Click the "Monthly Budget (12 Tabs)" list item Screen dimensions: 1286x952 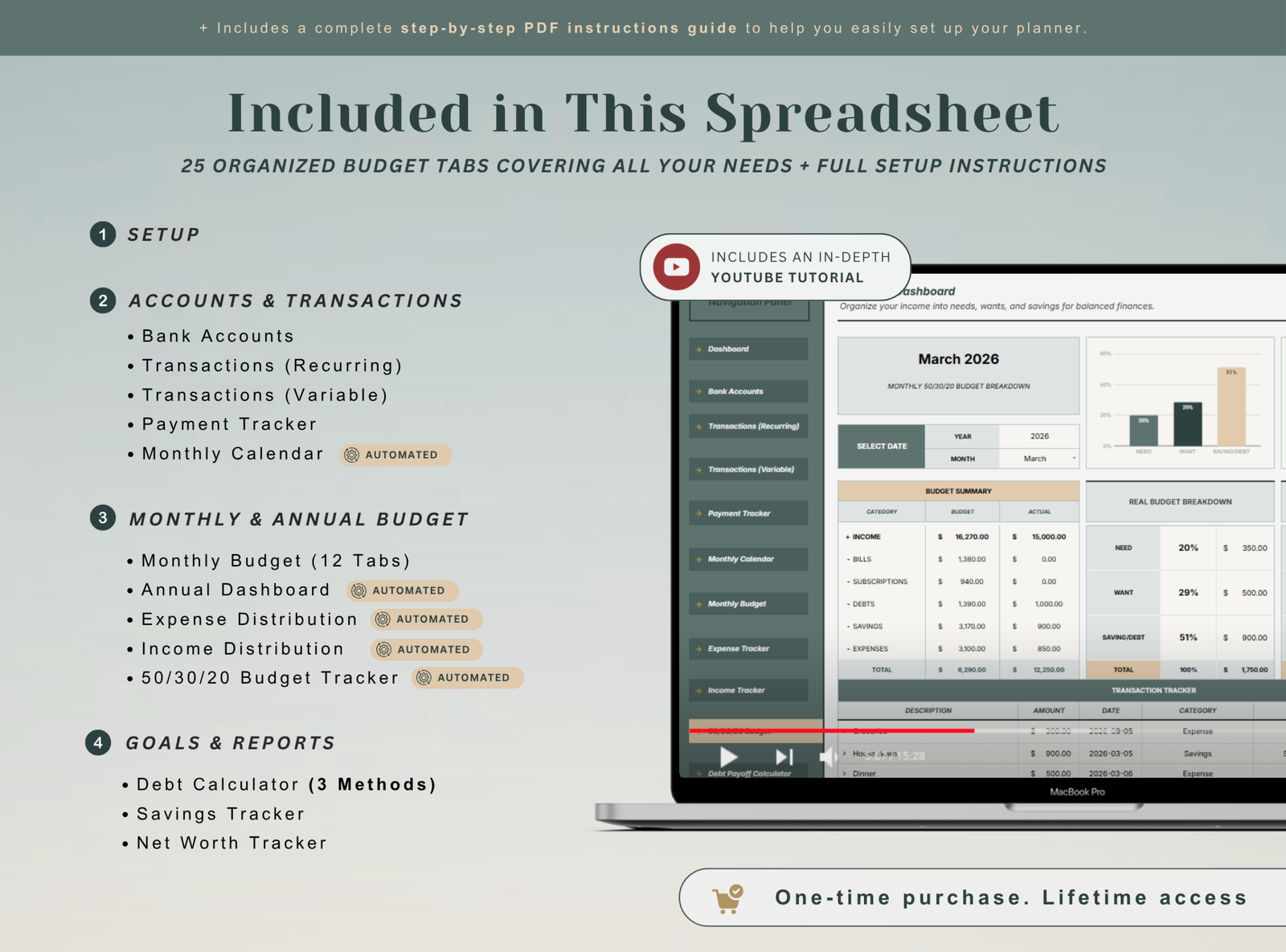pos(276,561)
